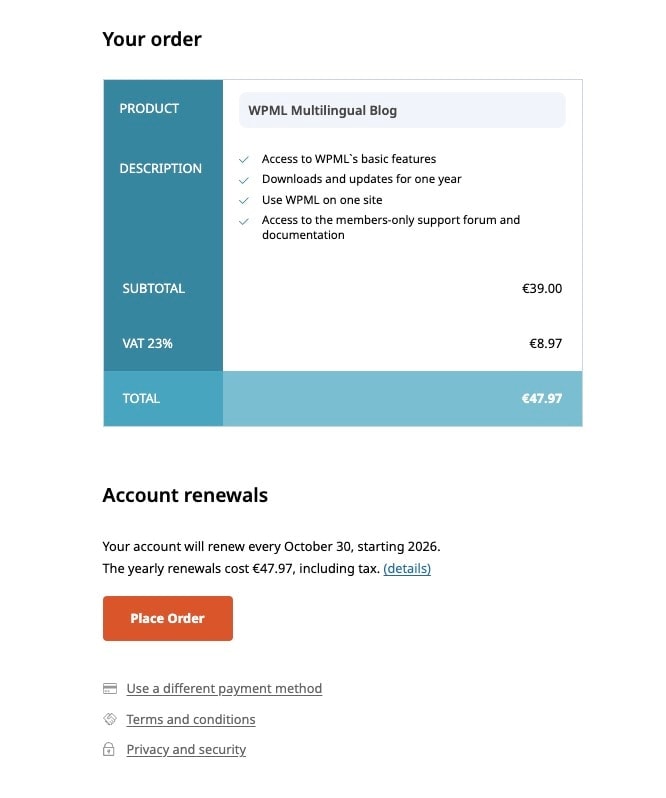666x798 pixels.
Task: Click the checkmark next to "Downloads and updates"
Action: 244,180
